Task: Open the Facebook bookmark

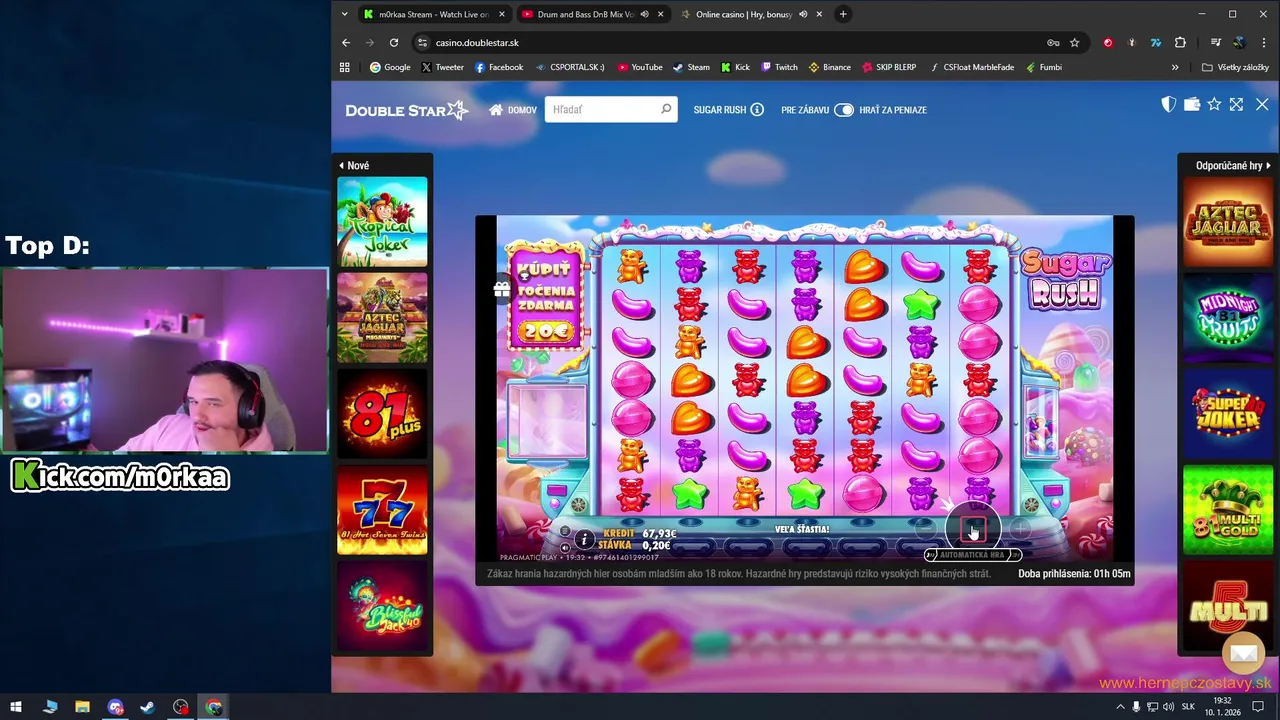Action: (x=499, y=67)
